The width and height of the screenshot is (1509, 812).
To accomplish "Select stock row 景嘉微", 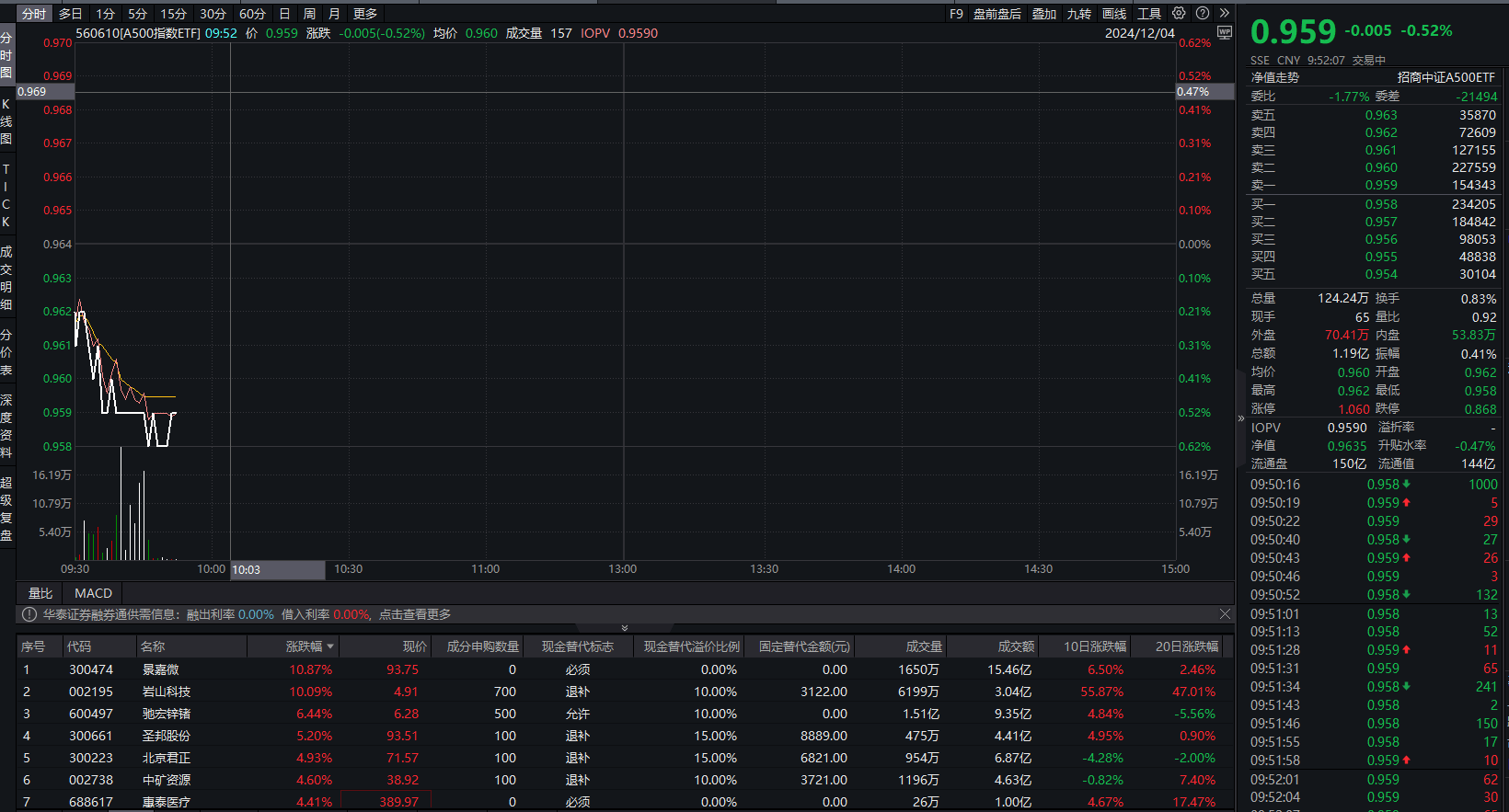I will (x=624, y=669).
